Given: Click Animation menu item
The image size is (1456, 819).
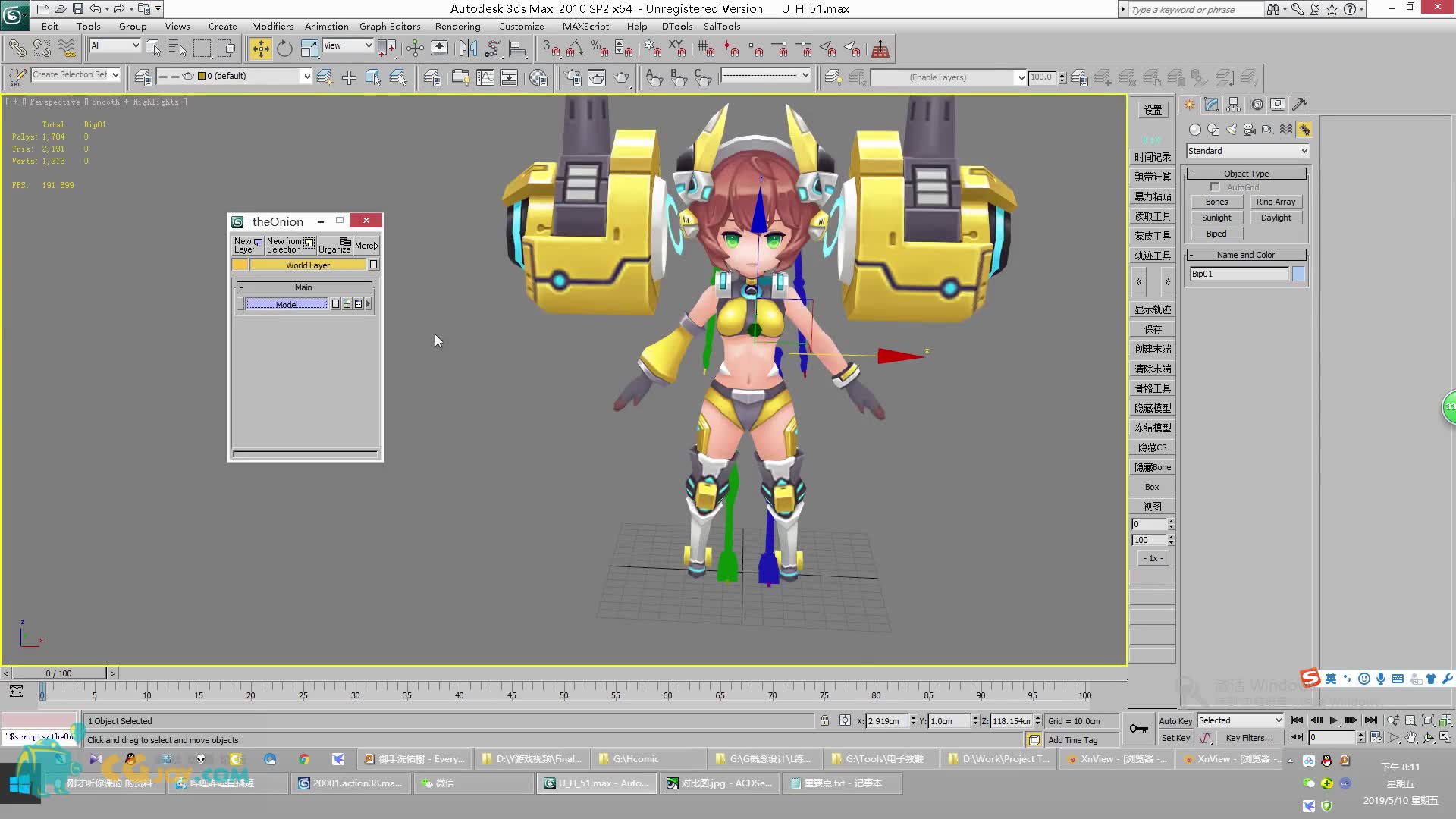Looking at the screenshot, I should pyautogui.click(x=325, y=27).
